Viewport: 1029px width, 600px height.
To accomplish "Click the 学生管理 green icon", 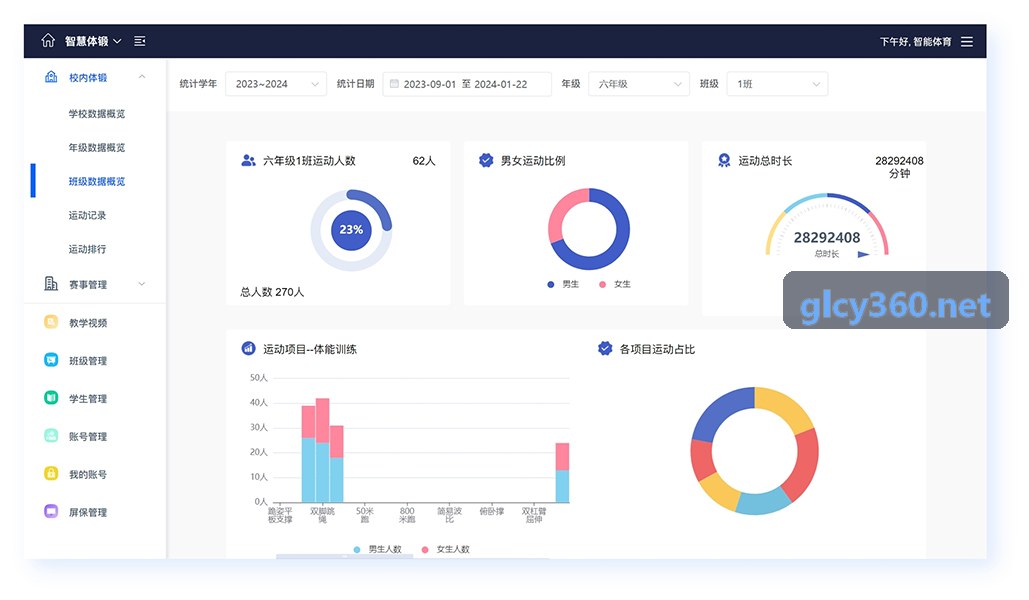I will click(51, 398).
